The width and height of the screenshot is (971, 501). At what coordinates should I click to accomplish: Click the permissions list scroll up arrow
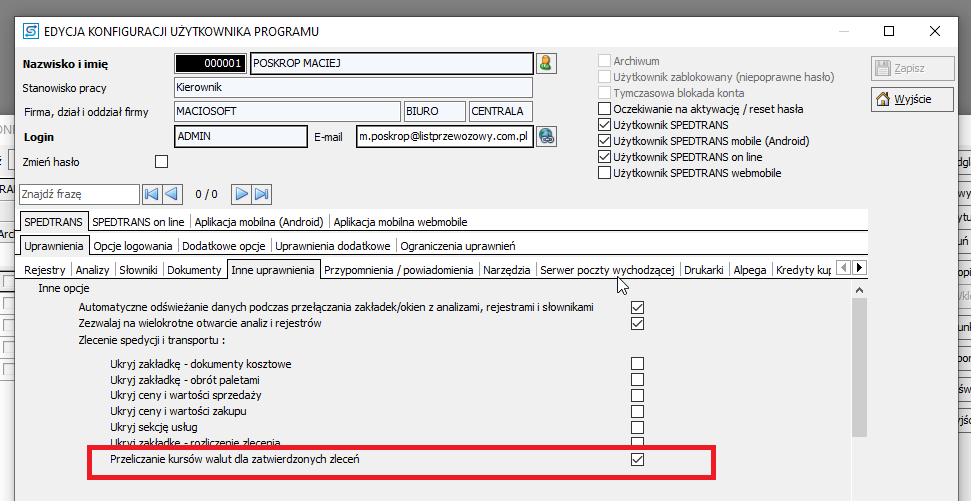click(x=859, y=290)
